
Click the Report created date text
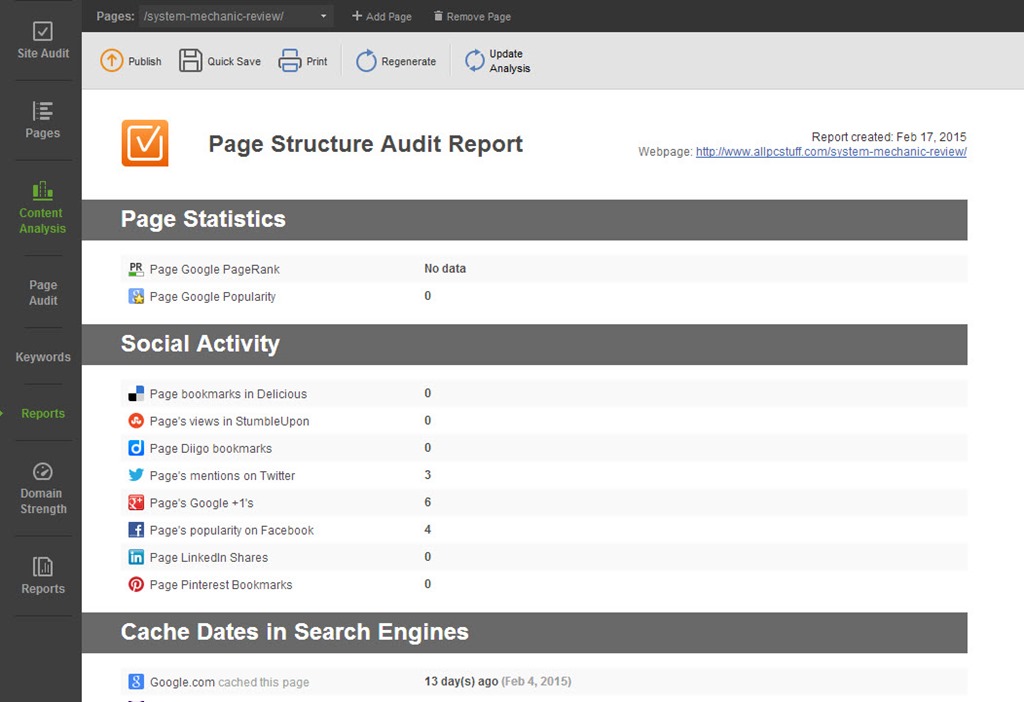[x=889, y=136]
